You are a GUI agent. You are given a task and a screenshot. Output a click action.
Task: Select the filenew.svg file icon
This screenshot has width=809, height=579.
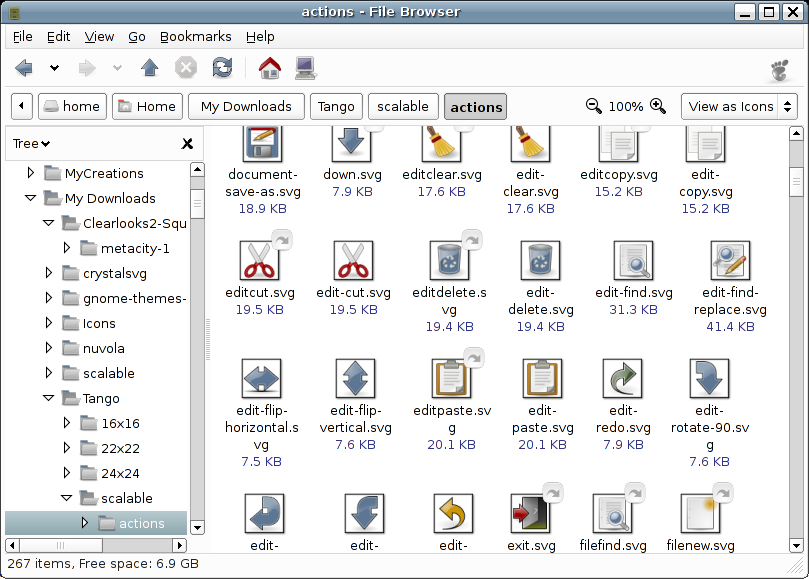700,513
